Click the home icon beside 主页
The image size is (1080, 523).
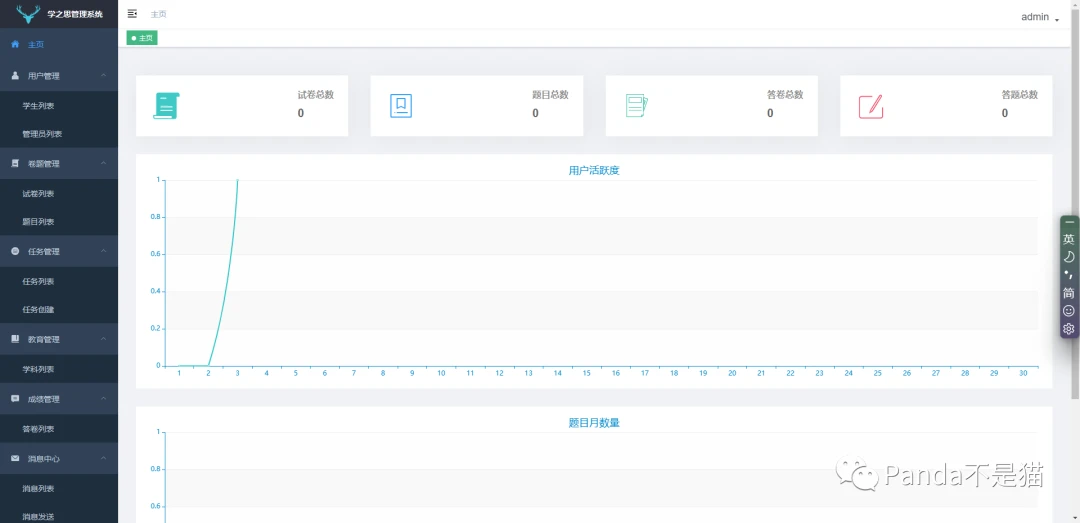15,44
